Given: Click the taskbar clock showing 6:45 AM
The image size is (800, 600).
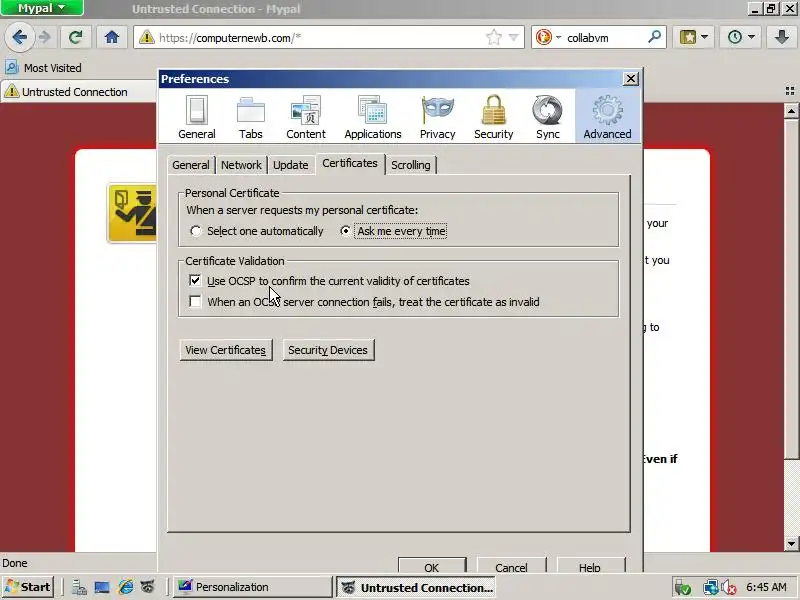Looking at the screenshot, I should (766, 587).
